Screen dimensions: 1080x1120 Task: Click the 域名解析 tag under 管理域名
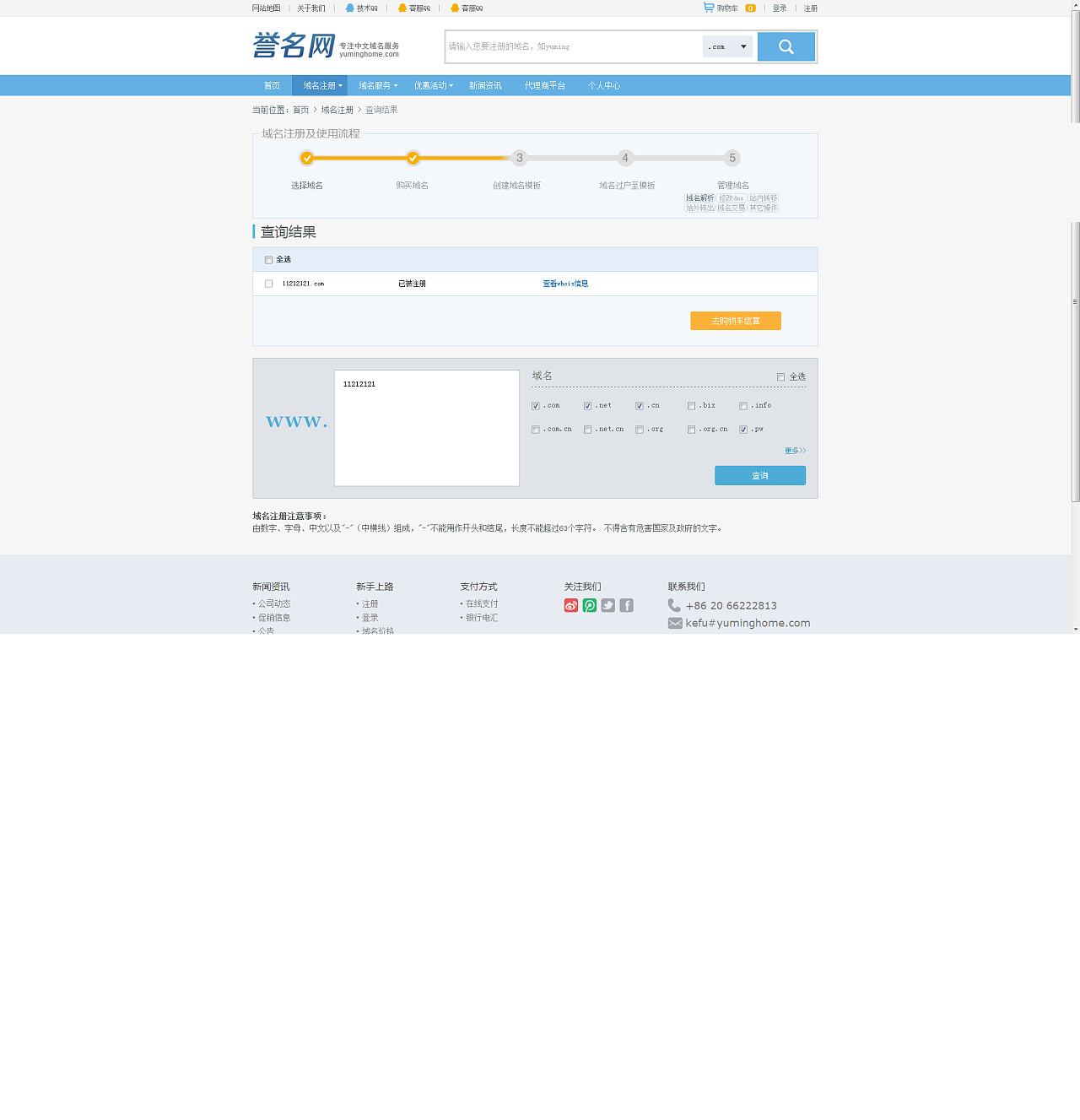[700, 198]
